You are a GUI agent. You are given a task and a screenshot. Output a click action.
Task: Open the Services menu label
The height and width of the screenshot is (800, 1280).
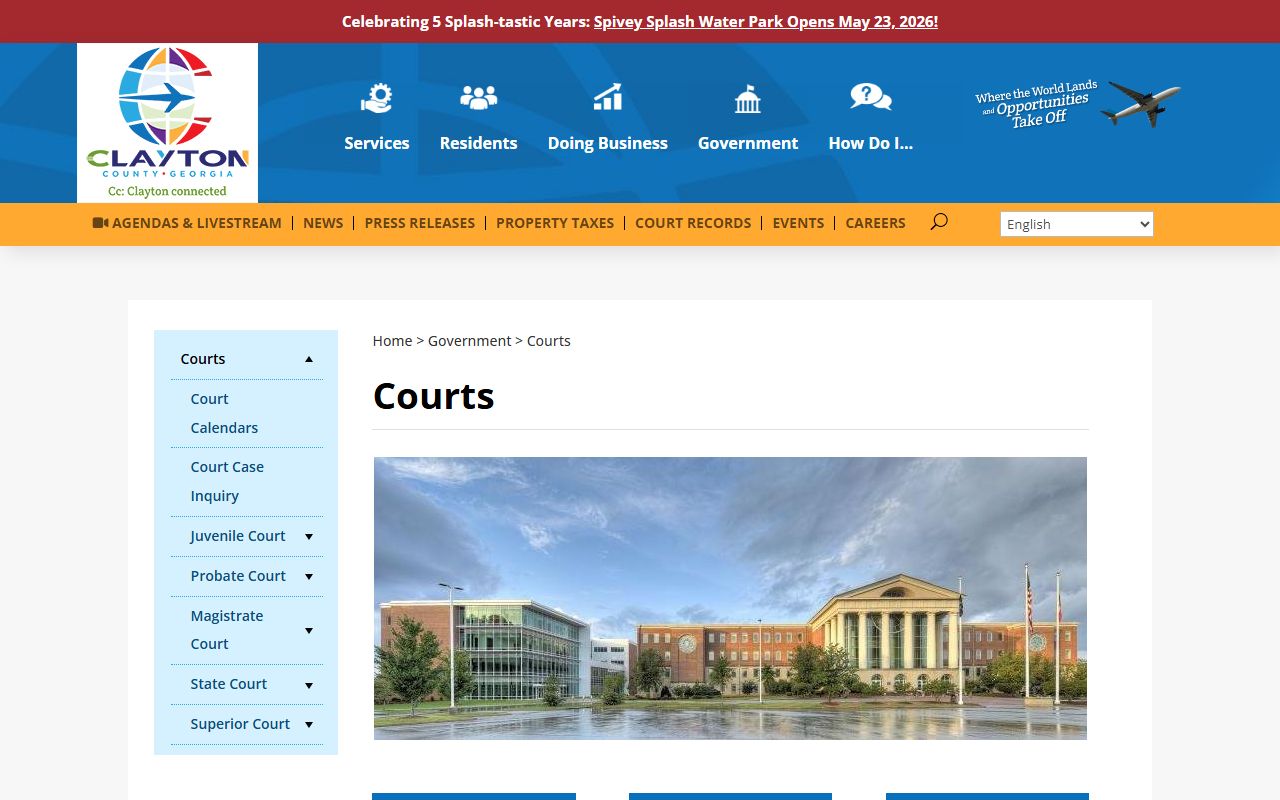(377, 143)
